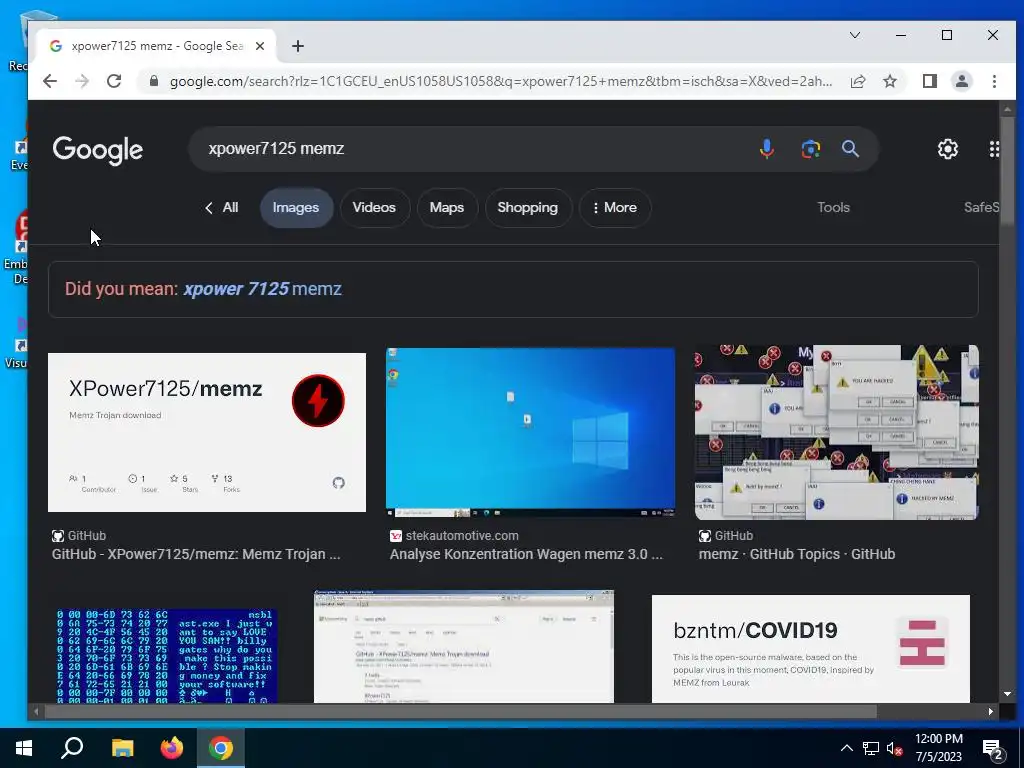
Task: Open Google quick settings gear
Action: (948, 149)
